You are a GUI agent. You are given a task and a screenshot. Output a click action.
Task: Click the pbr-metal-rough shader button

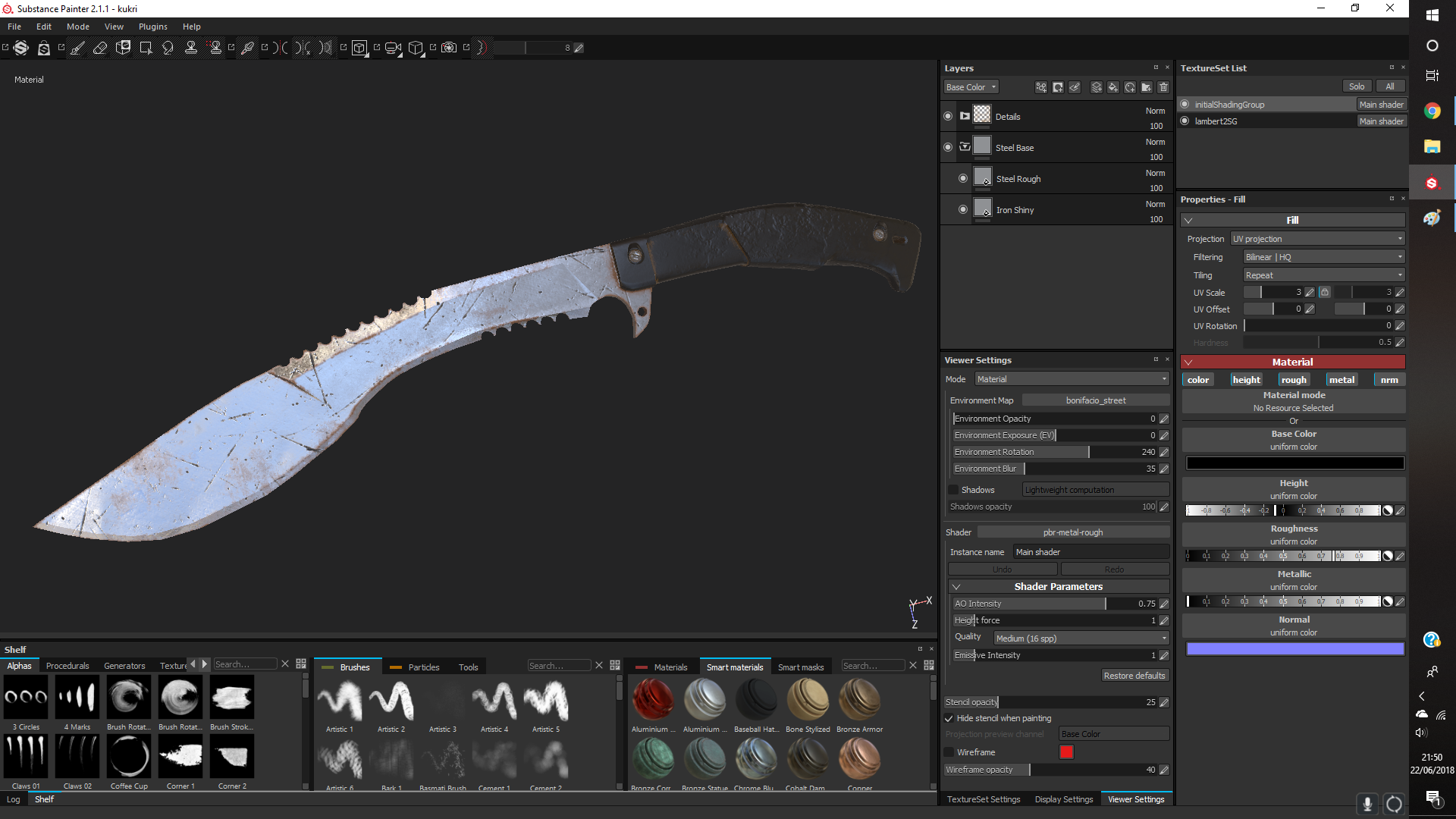pyautogui.click(x=1073, y=532)
